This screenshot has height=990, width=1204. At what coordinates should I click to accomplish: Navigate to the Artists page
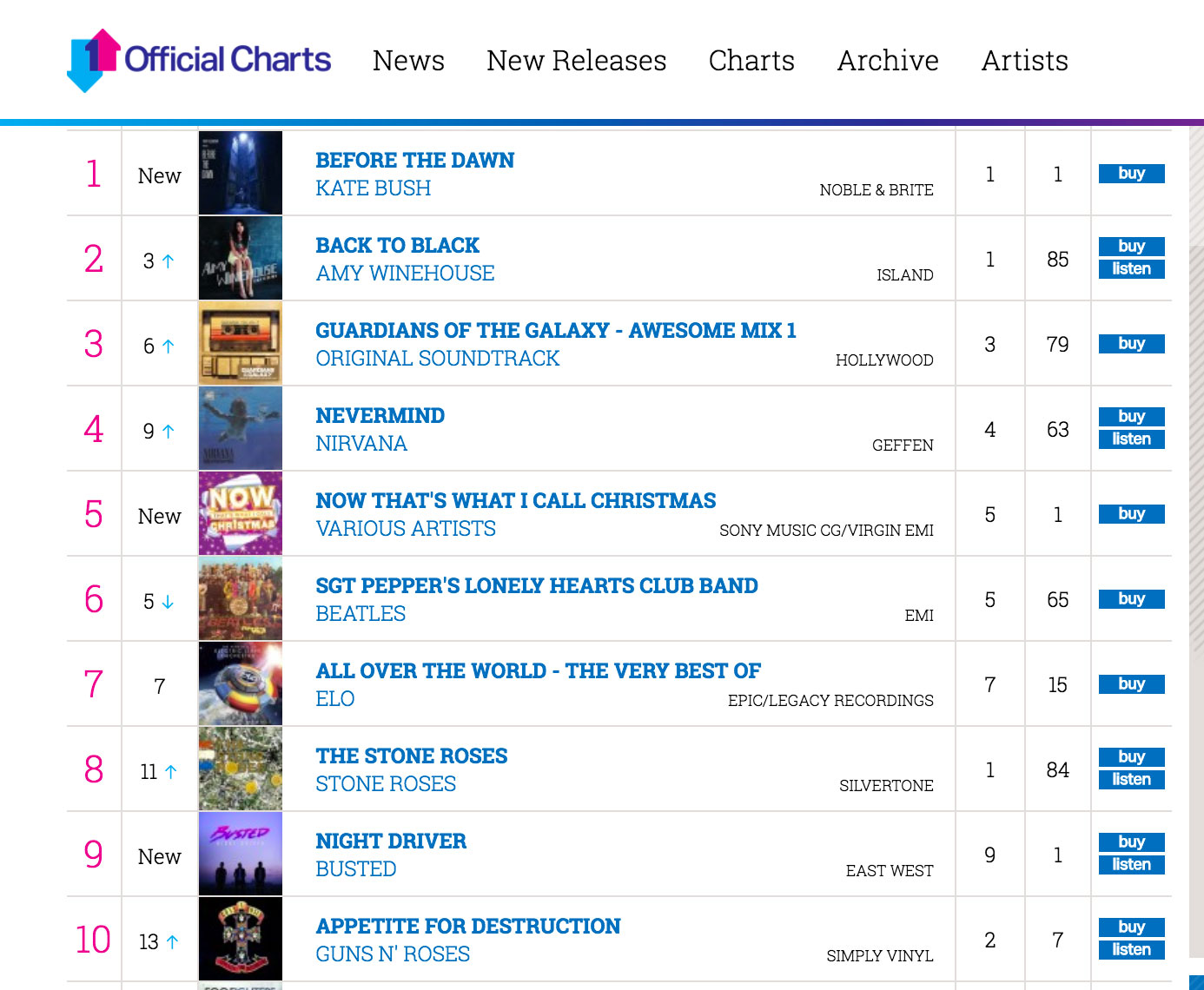pos(1025,61)
